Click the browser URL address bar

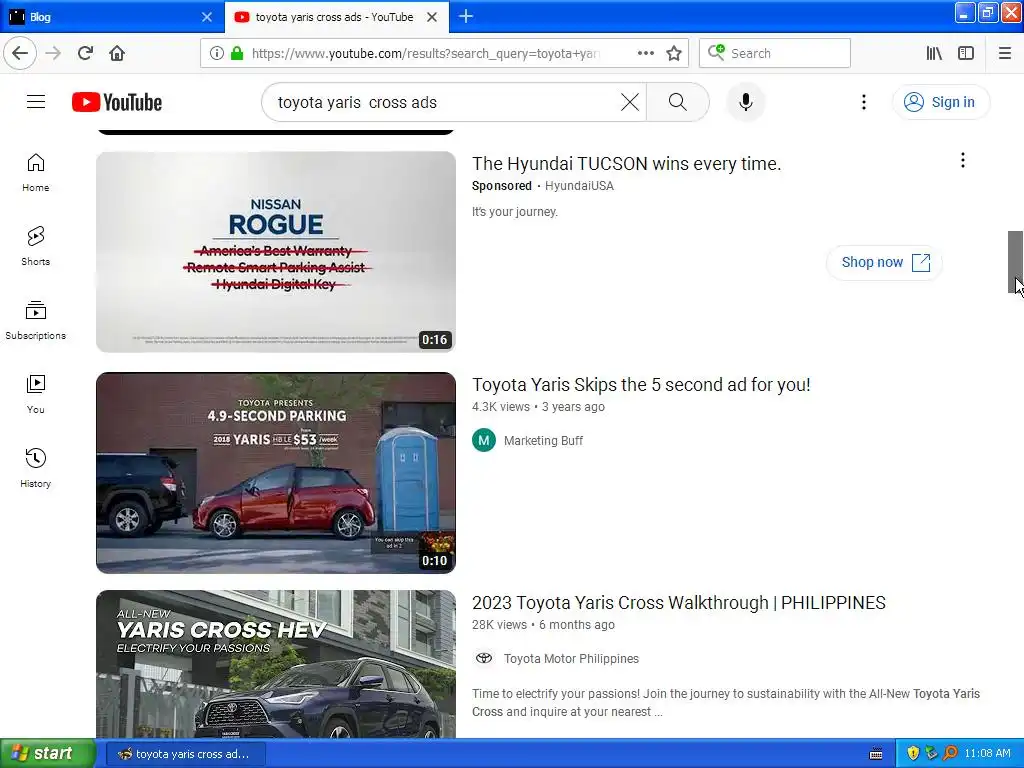click(424, 53)
